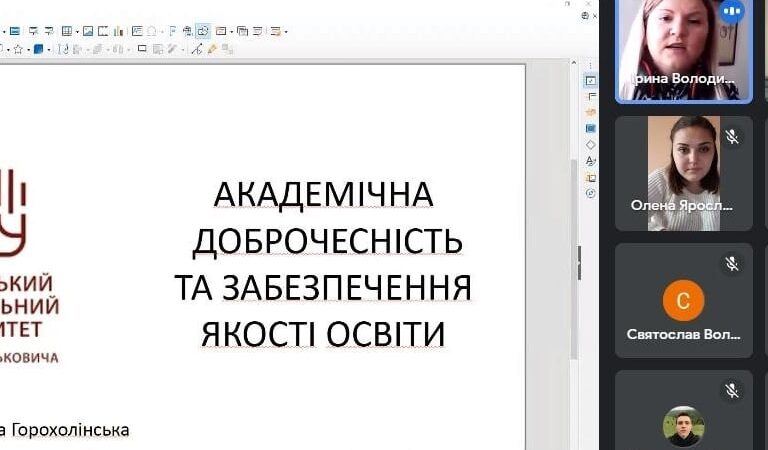Click the orange C avatar

[x=684, y=300]
